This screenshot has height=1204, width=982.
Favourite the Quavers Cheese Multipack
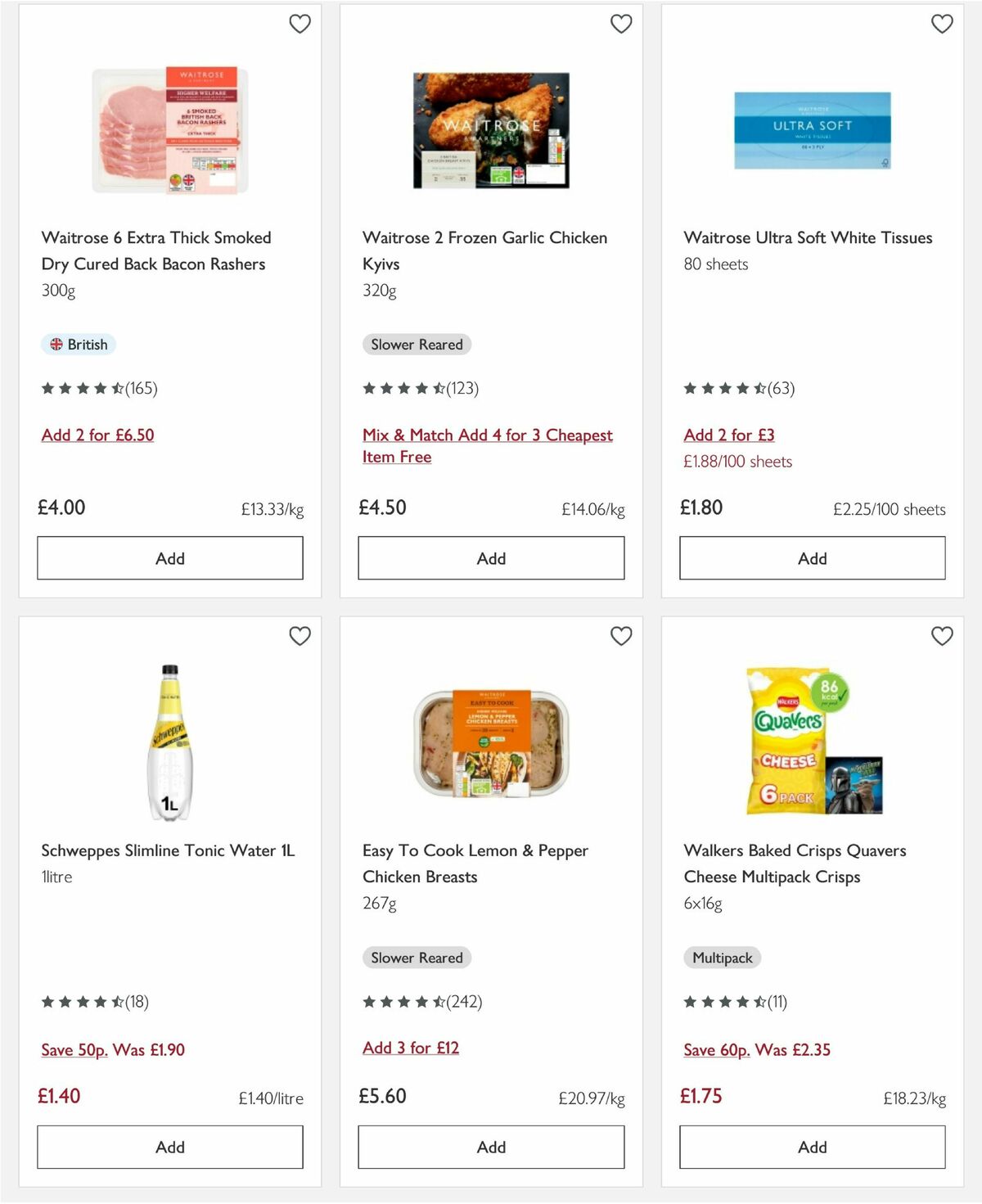(x=942, y=635)
